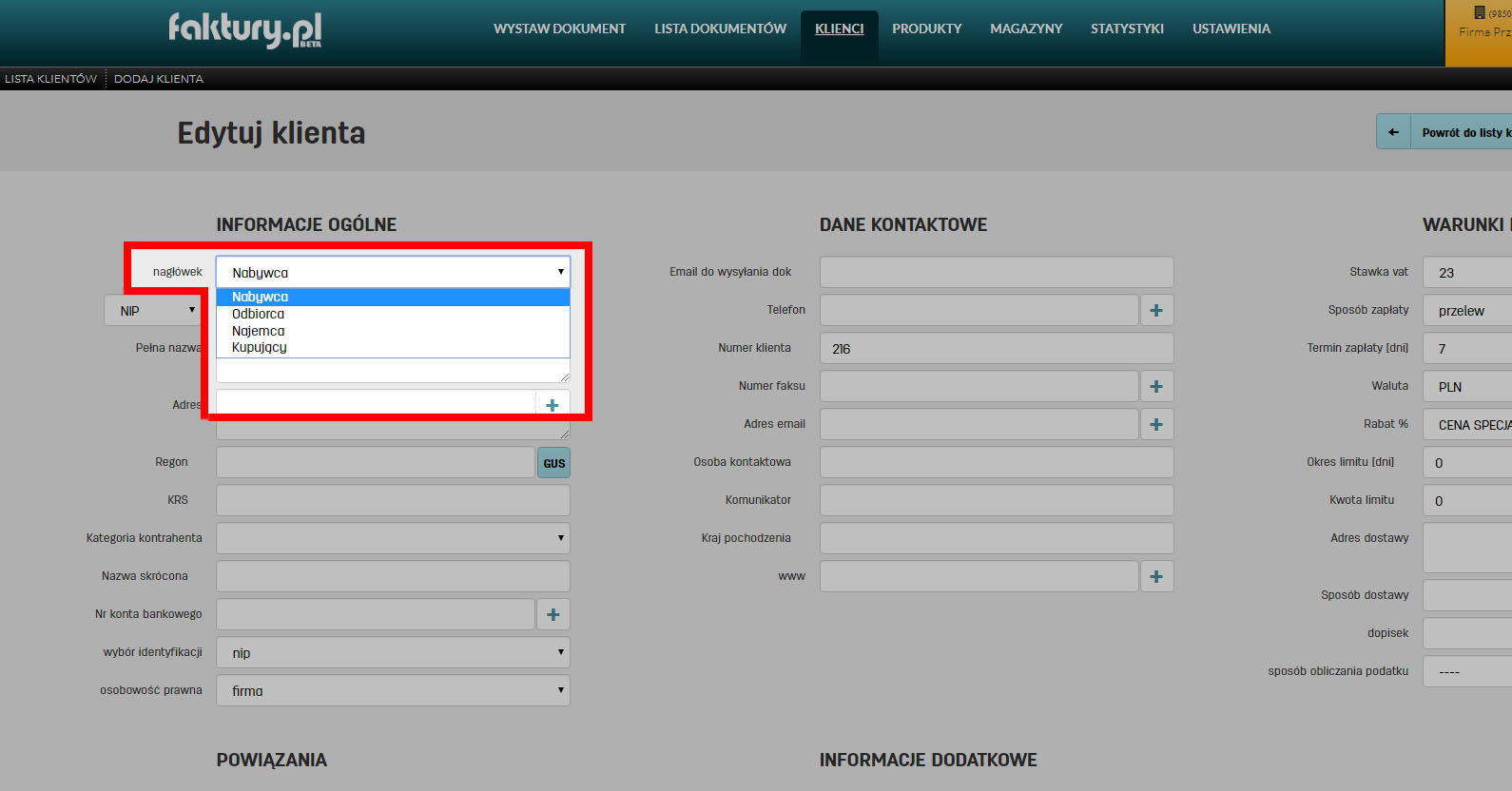Click the plus icon beside Numer faksu

point(1156,386)
